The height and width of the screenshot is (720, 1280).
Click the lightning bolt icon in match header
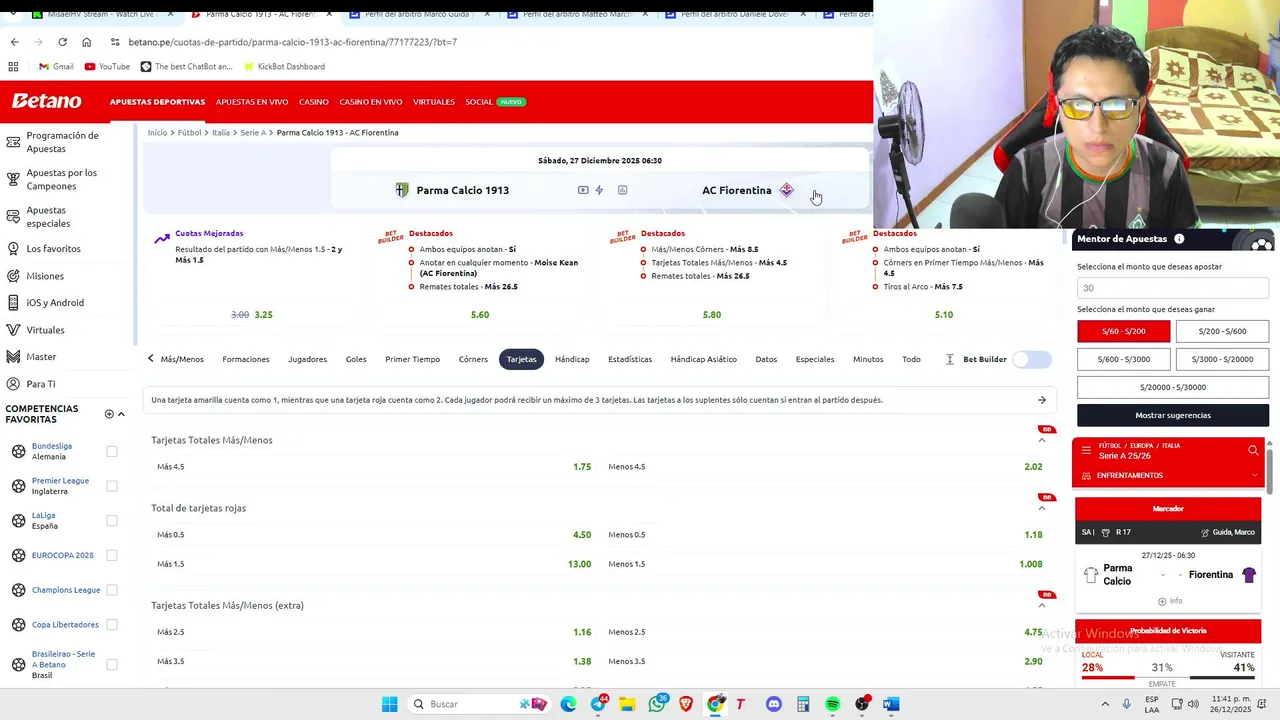click(599, 190)
